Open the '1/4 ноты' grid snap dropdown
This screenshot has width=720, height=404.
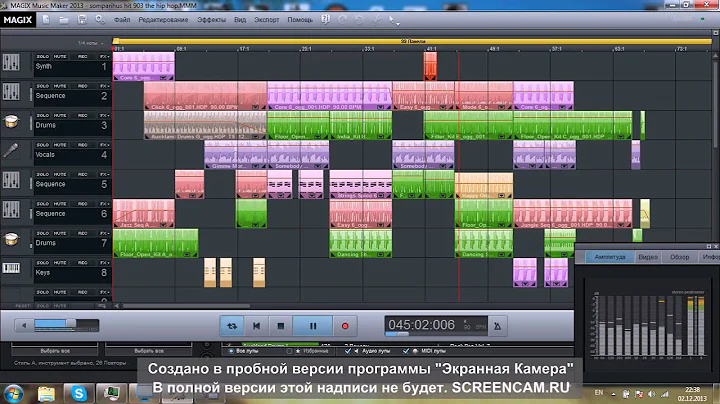[90, 43]
